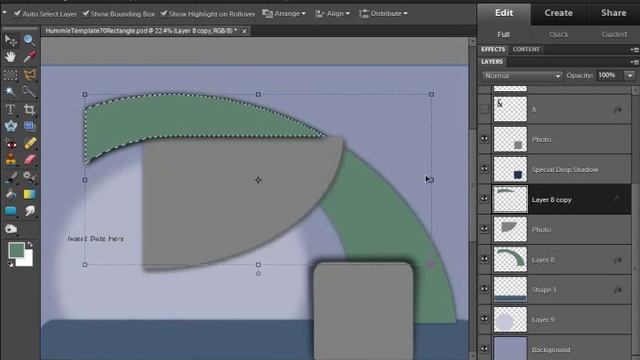Select the Gradient tool
Viewport: 640px width, 360px height.
tap(29, 194)
